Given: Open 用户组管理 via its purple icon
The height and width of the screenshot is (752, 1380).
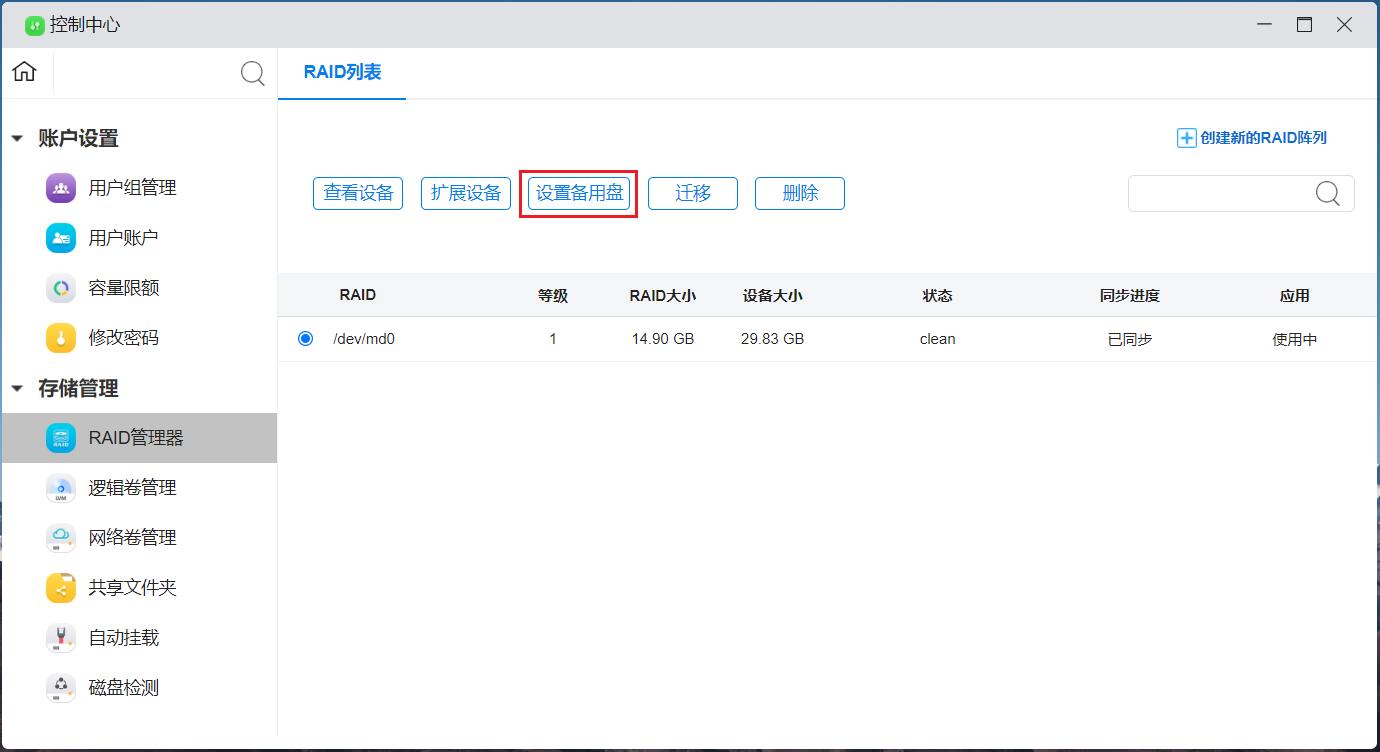Looking at the screenshot, I should (61, 188).
